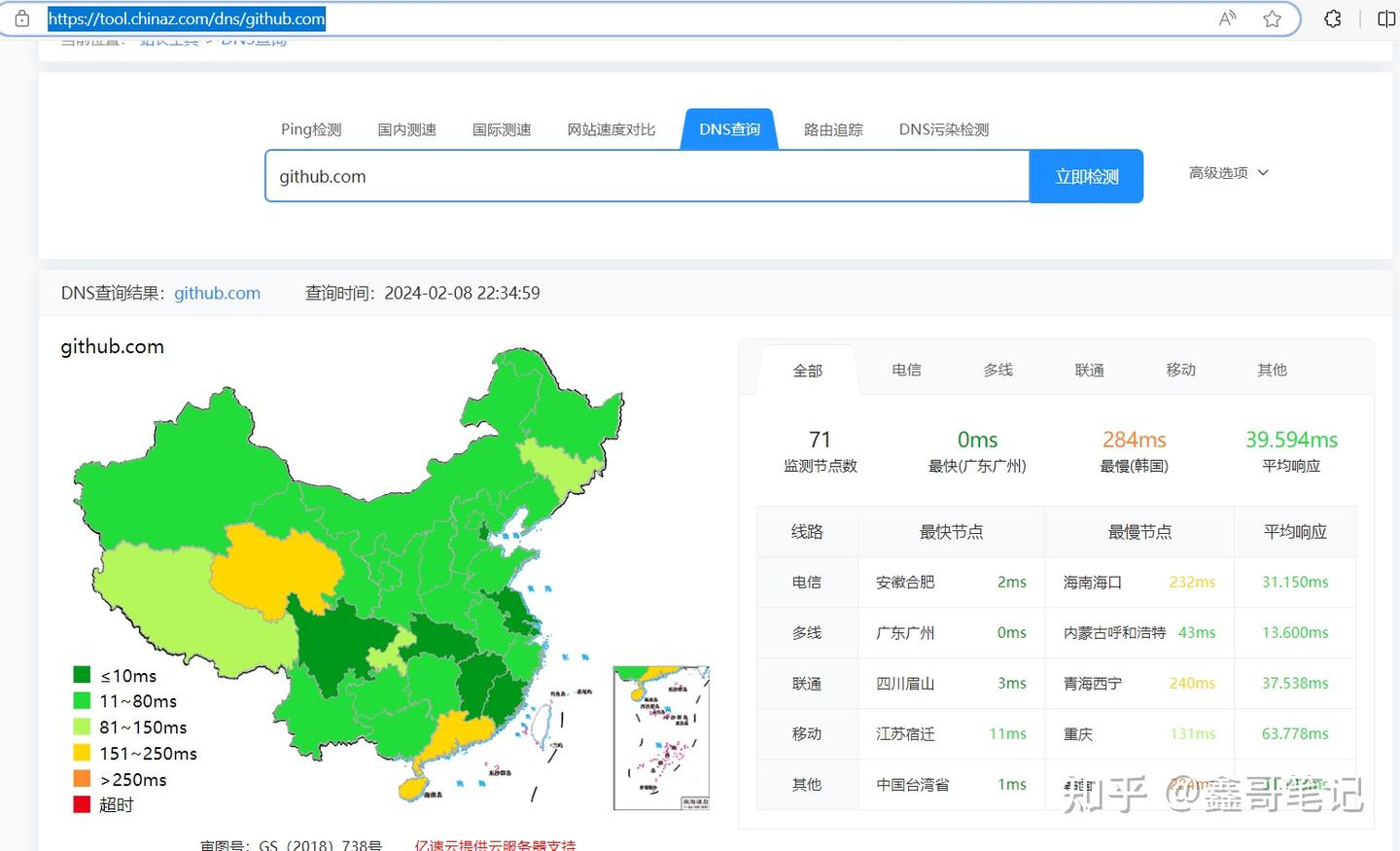Click 线路 column header
Screen dimensions: 1400x851
pos(807,532)
